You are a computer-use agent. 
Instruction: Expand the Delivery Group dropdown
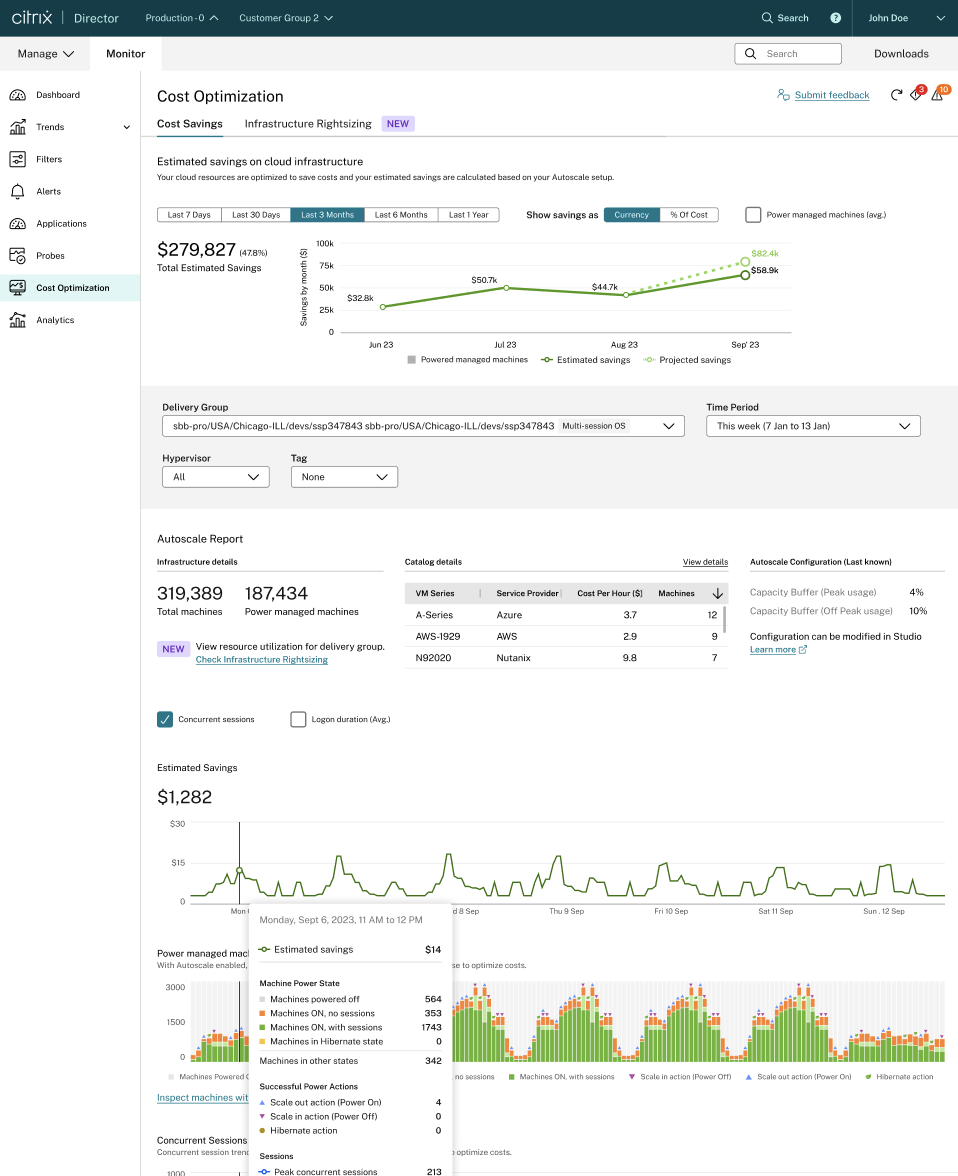[423, 426]
